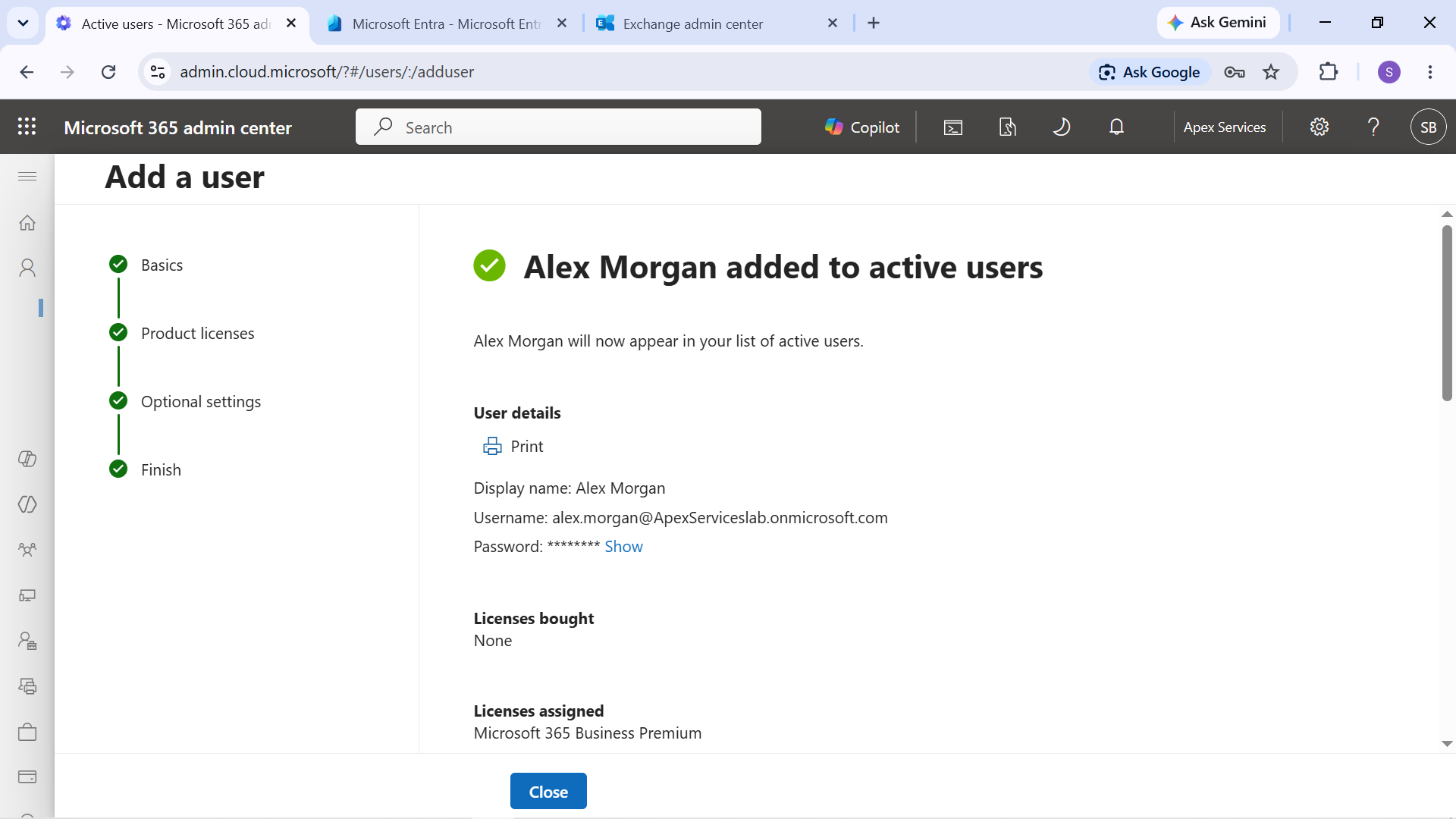The height and width of the screenshot is (819, 1456).
Task: Select the Basics wizard step
Action: pyautogui.click(x=146, y=265)
